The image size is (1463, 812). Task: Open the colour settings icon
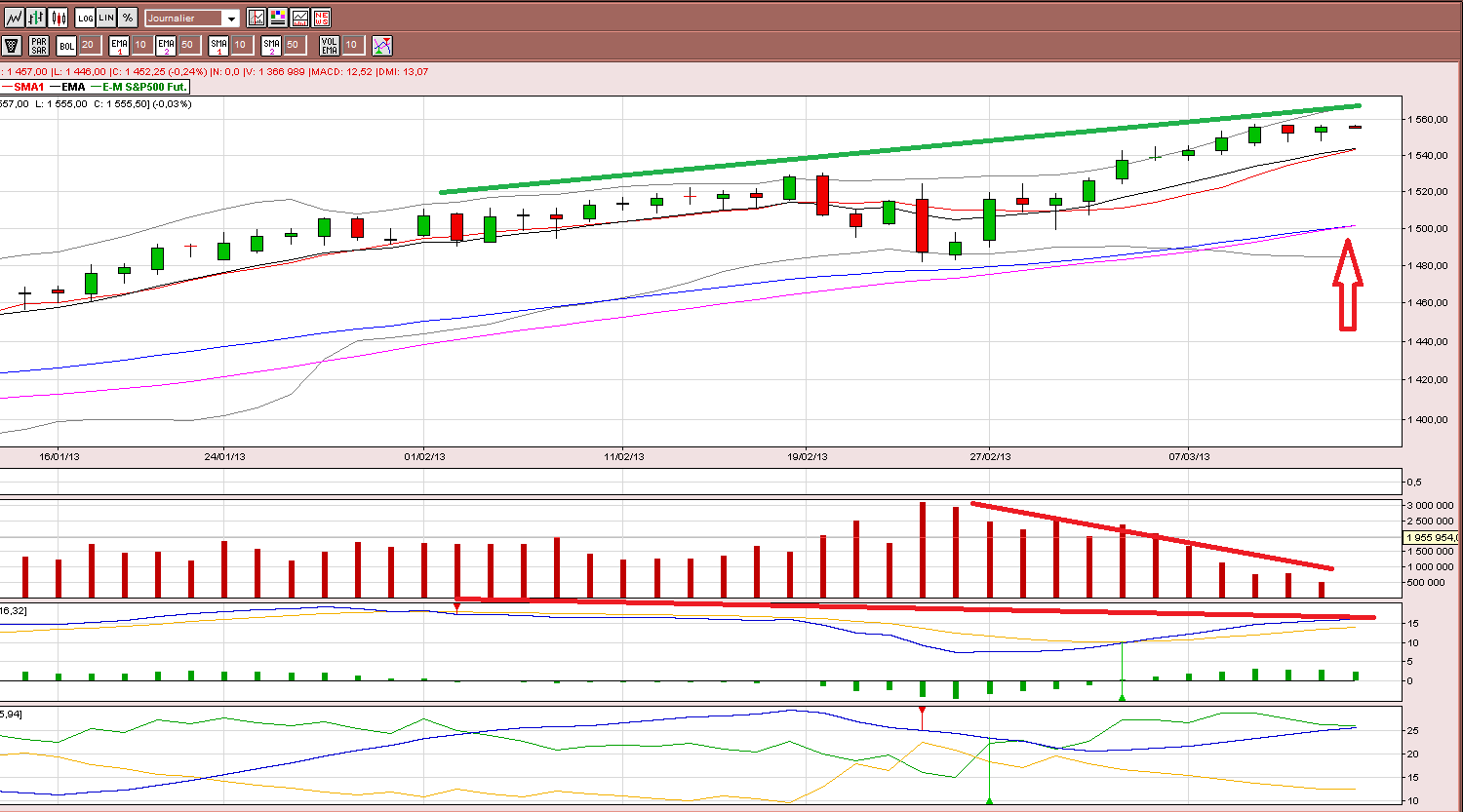click(278, 18)
